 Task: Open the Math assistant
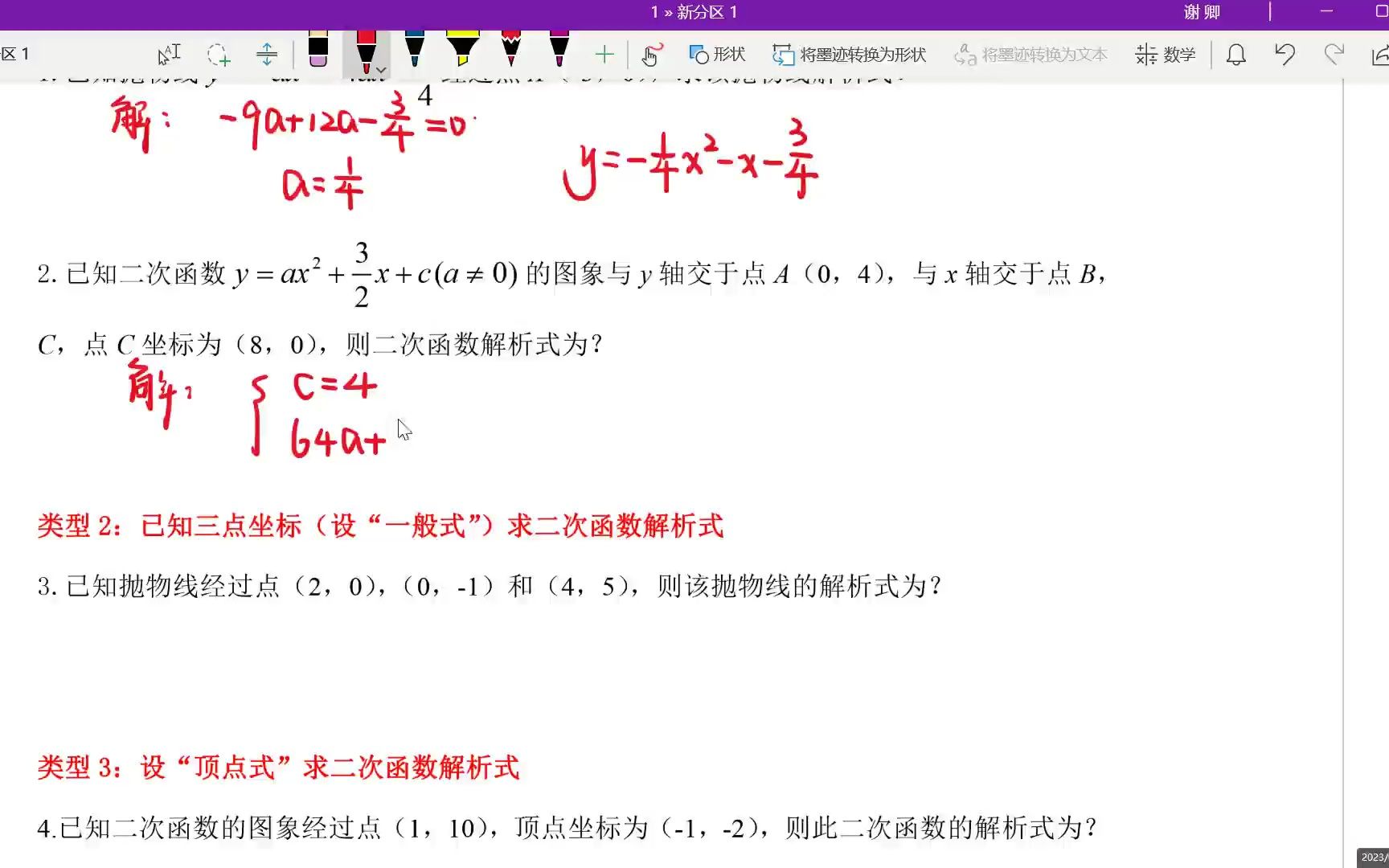(x=1165, y=55)
